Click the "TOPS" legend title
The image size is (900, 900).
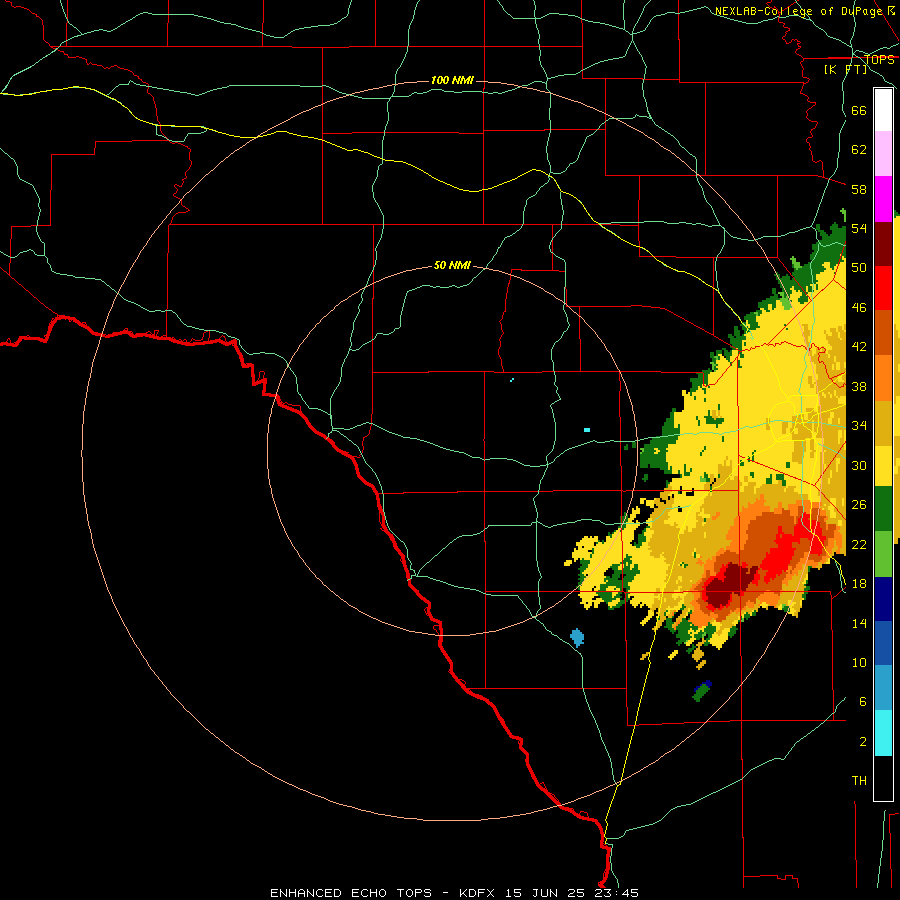point(879,60)
